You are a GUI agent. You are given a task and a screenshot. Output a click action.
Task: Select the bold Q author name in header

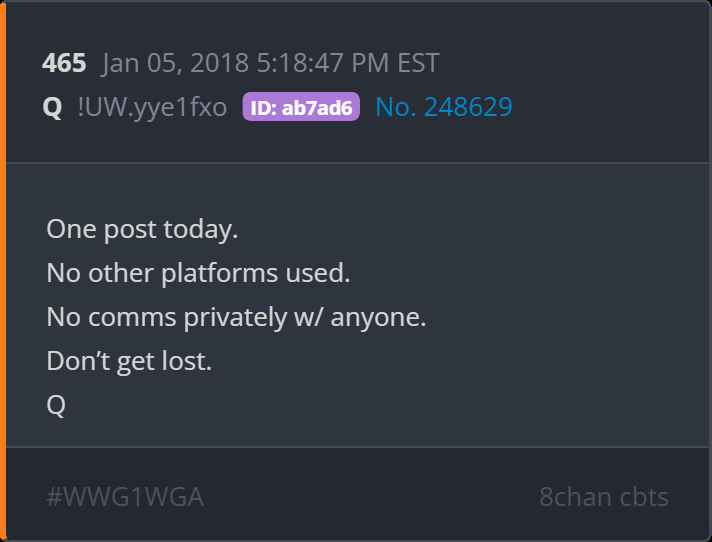pyautogui.click(x=52, y=107)
